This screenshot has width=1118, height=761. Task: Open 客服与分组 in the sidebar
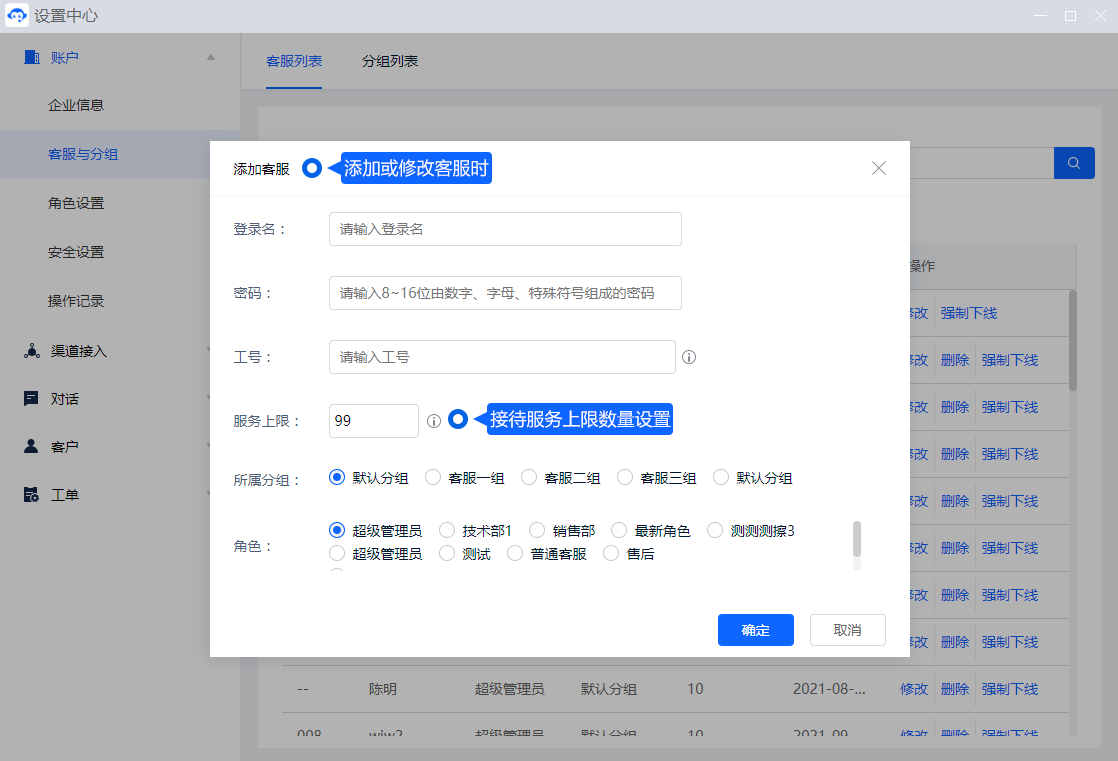(x=83, y=154)
